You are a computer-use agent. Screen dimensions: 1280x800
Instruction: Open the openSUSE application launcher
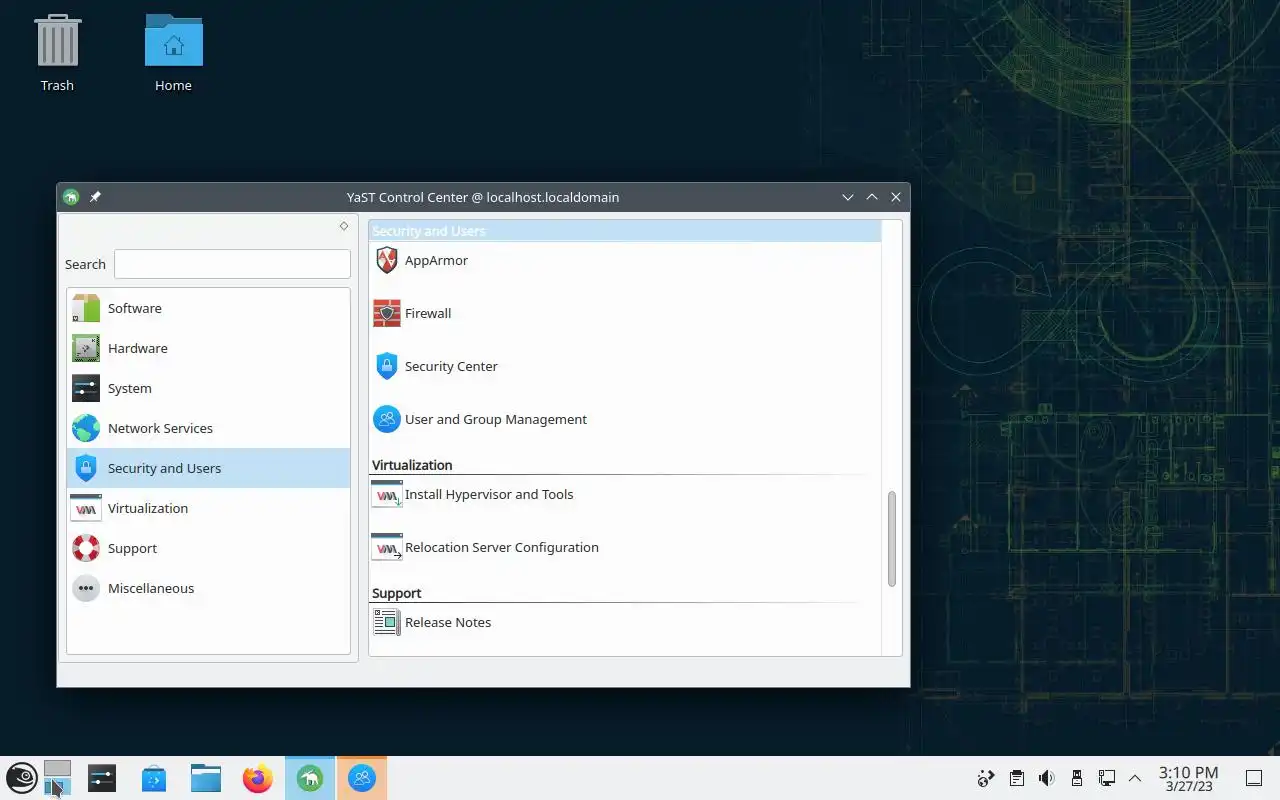tap(22, 778)
